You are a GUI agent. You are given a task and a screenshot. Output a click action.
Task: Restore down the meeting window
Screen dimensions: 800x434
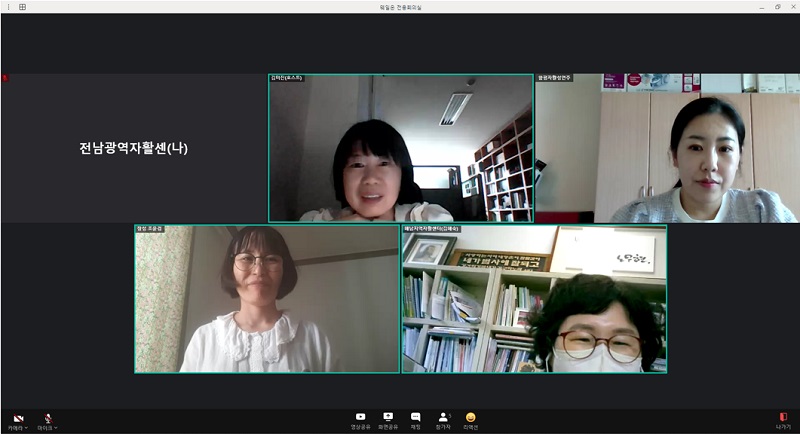point(777,7)
